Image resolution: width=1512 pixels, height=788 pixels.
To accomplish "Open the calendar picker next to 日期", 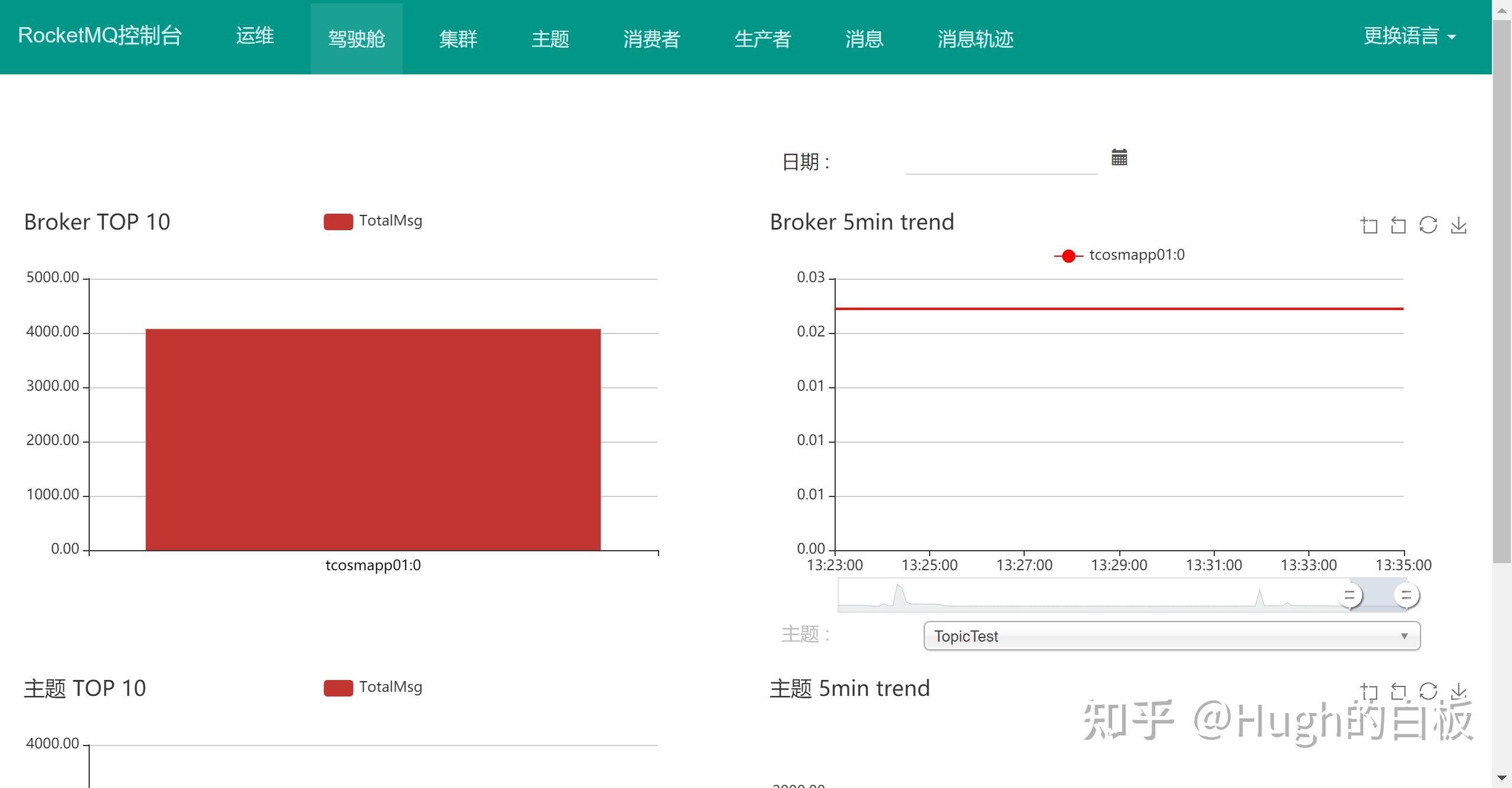I will click(x=1118, y=158).
